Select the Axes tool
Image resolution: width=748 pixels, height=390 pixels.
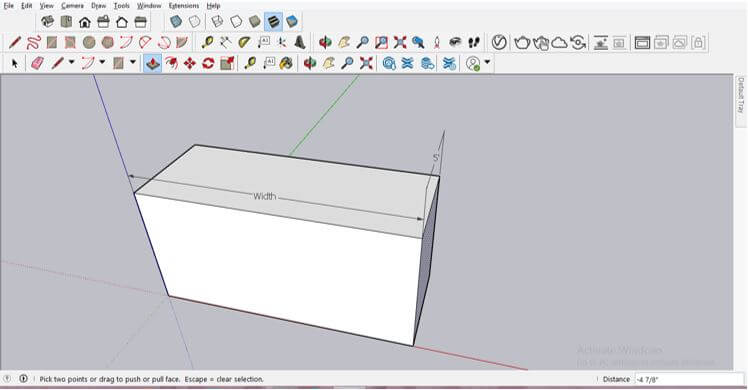coord(281,42)
